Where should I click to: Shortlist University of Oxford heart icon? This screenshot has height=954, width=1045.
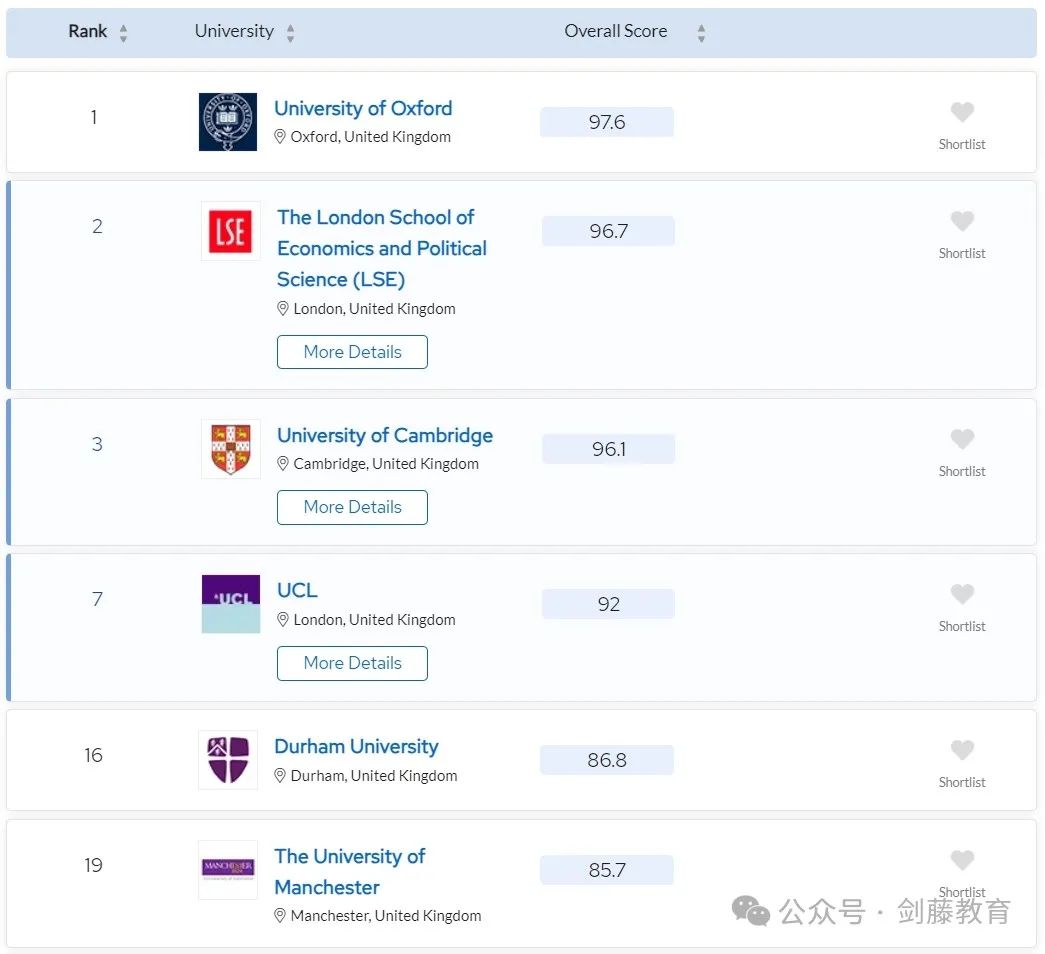[962, 112]
